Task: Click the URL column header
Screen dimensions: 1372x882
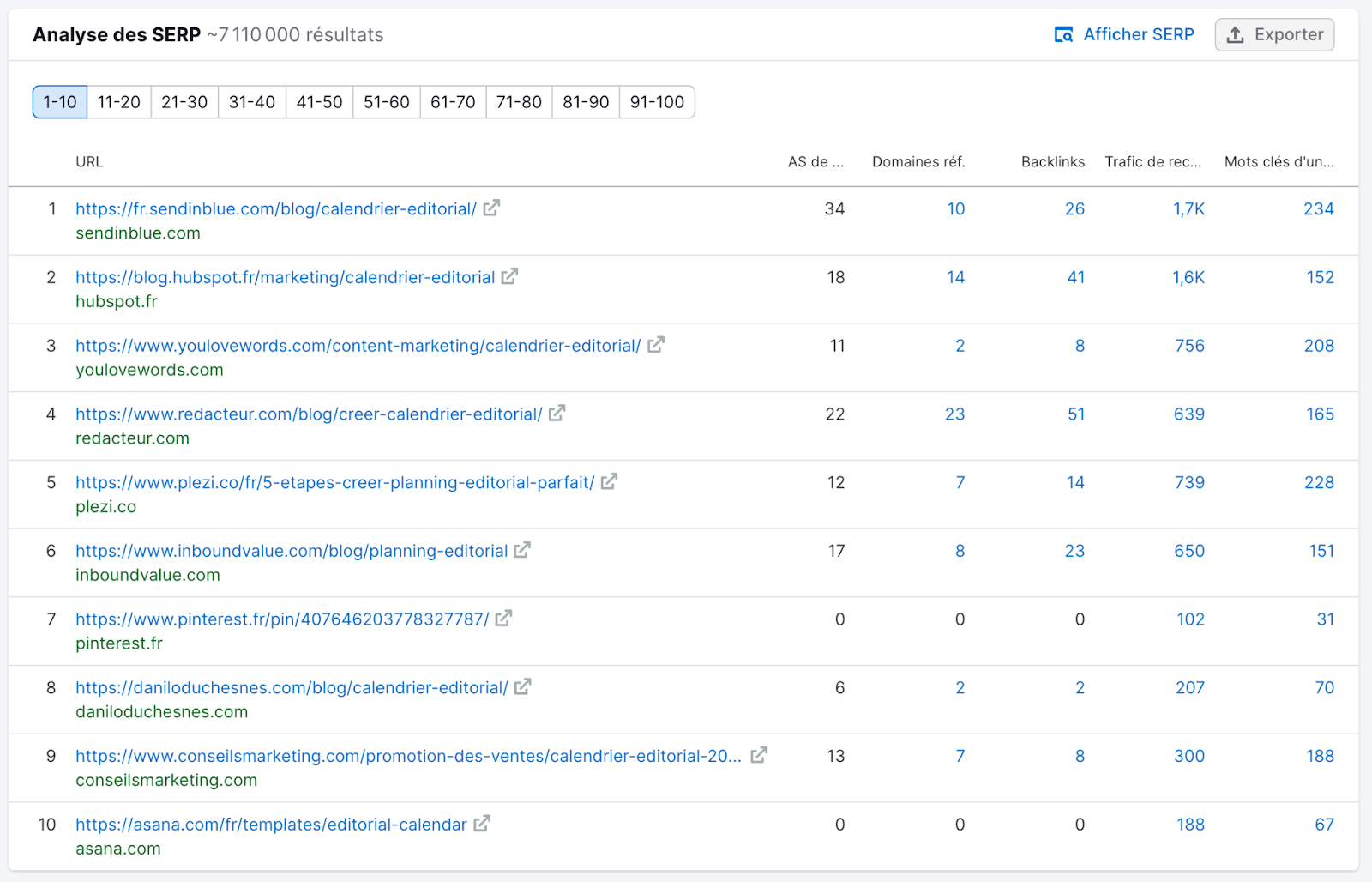Action: click(x=89, y=162)
